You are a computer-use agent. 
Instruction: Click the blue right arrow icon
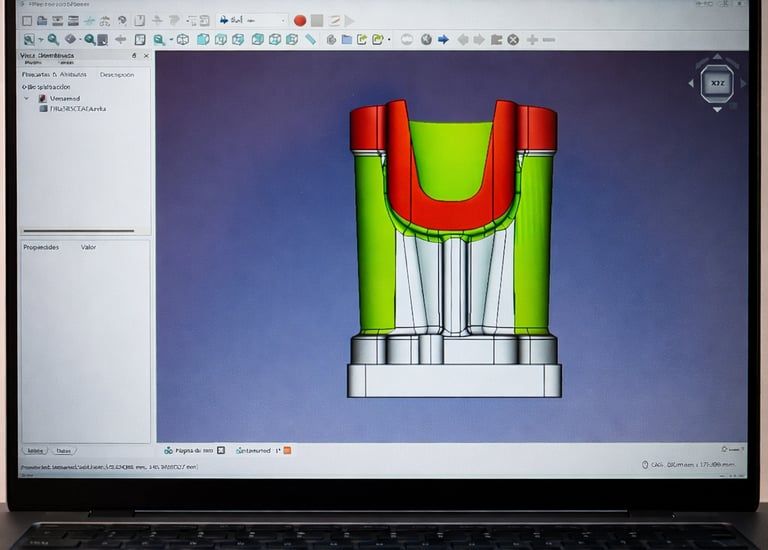443,40
